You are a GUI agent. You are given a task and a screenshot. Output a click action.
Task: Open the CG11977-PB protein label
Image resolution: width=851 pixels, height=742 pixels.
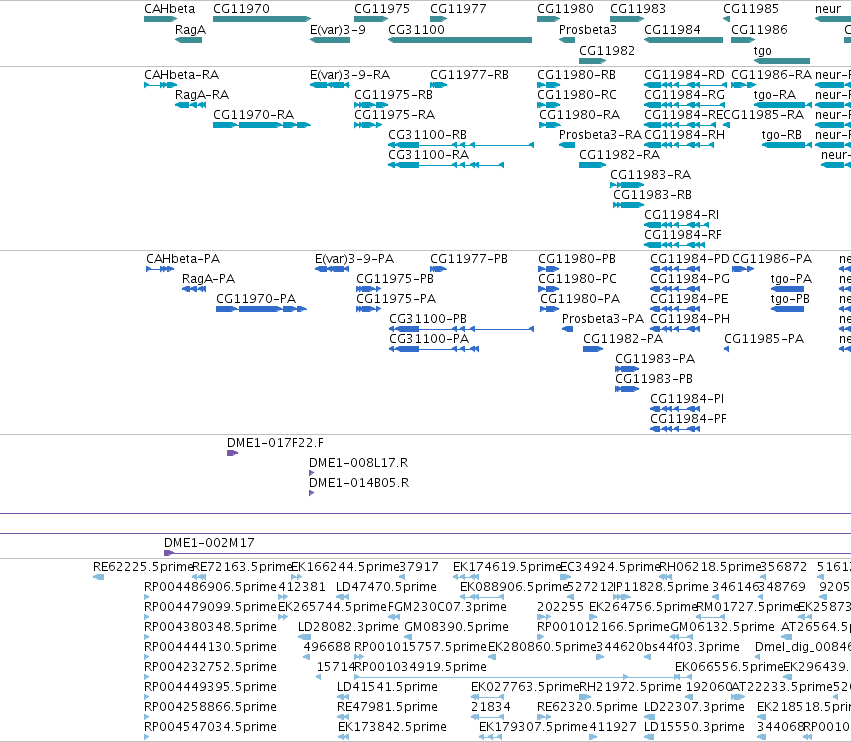point(469,258)
